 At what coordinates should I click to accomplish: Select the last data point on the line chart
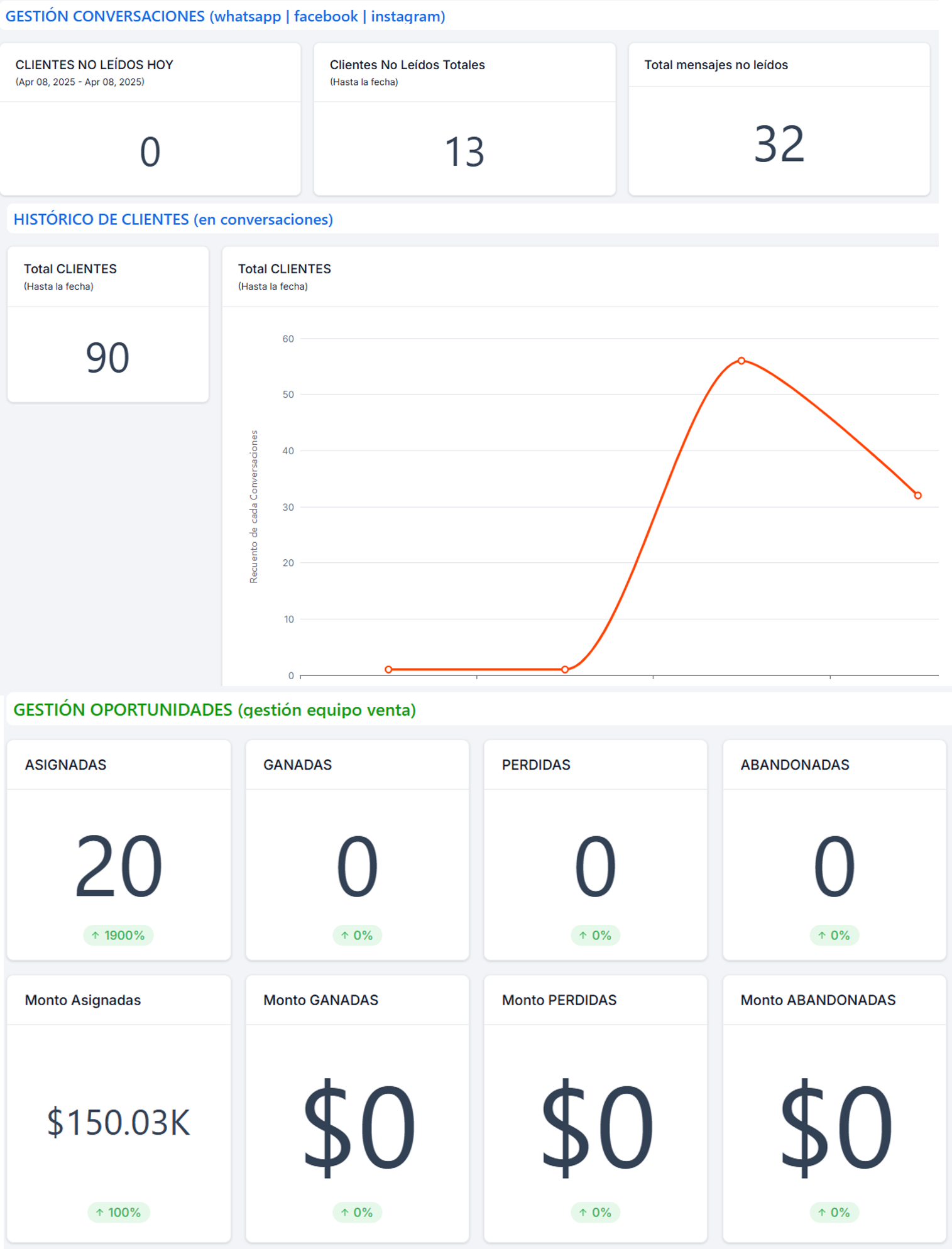917,495
